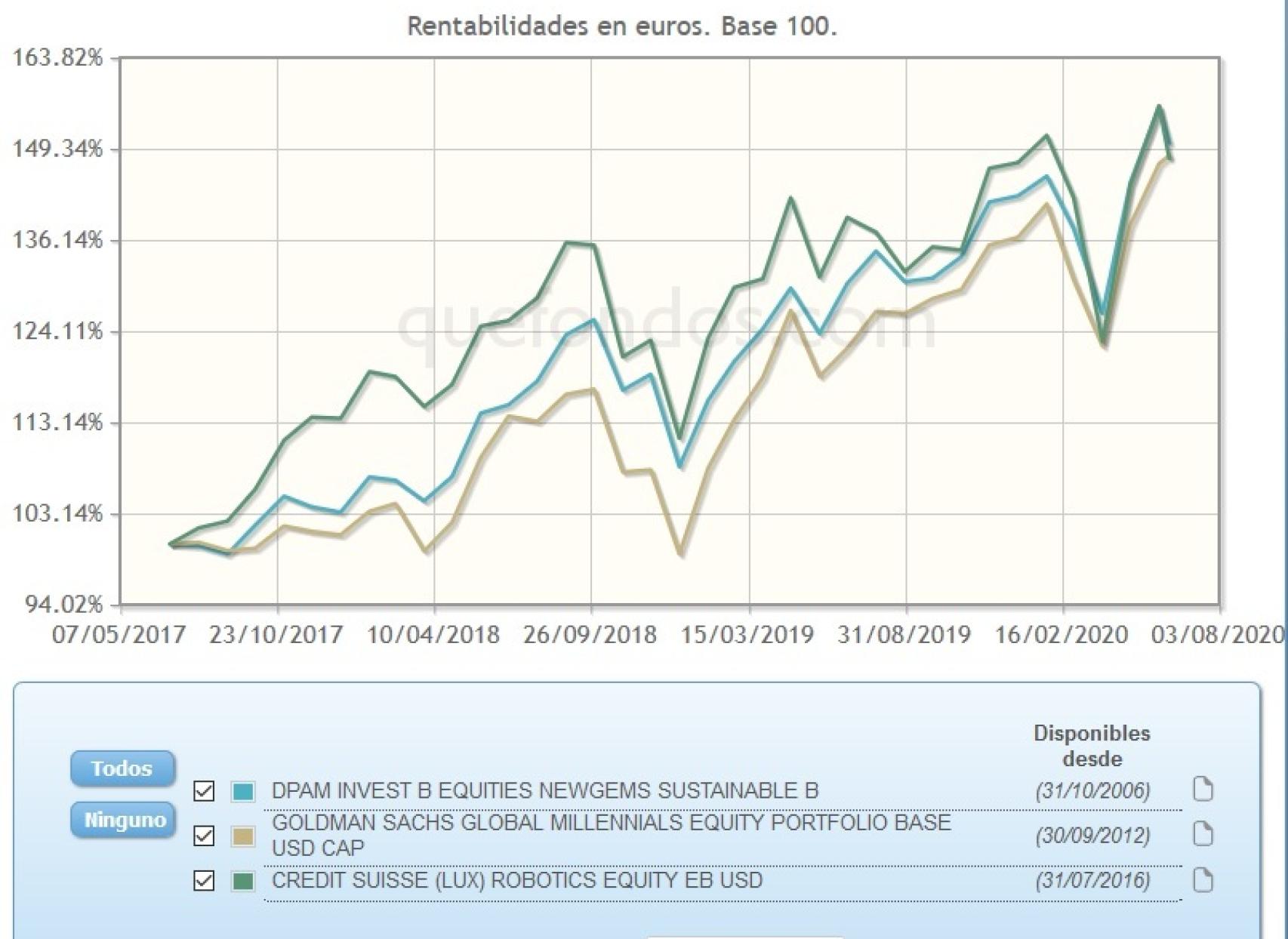Open document icon for DPAM INVEST fund
The width and height of the screenshot is (1288, 939).
1203,789
